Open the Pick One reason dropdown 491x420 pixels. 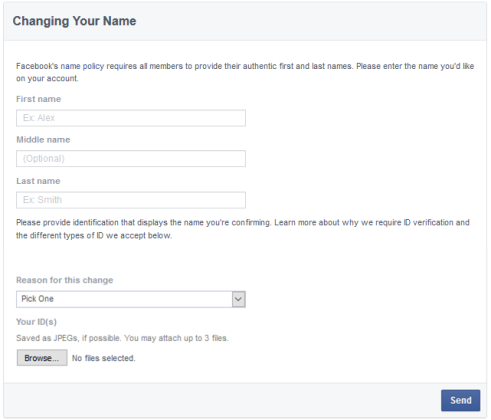pos(131,299)
